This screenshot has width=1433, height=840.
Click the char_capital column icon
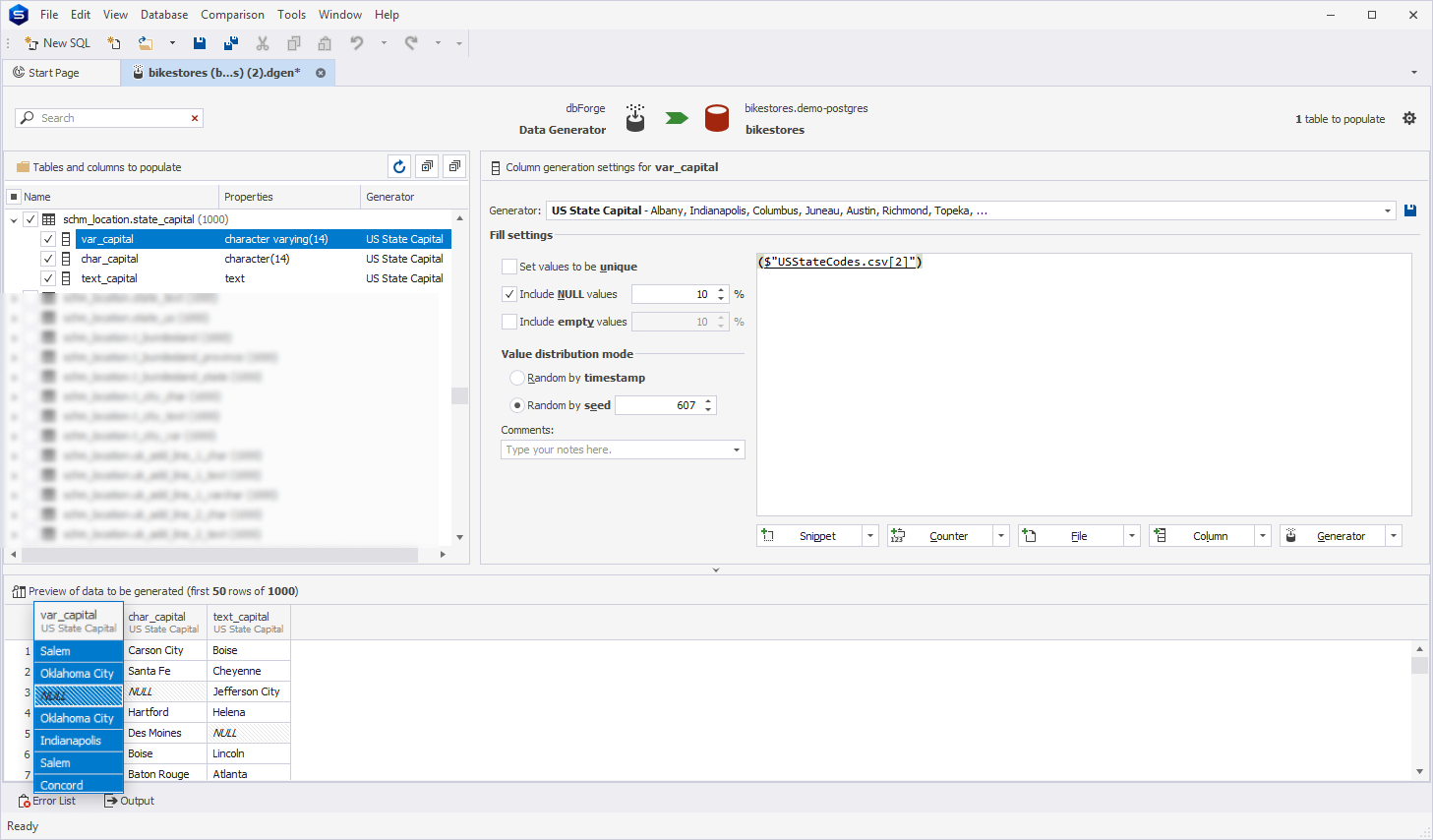point(66,259)
